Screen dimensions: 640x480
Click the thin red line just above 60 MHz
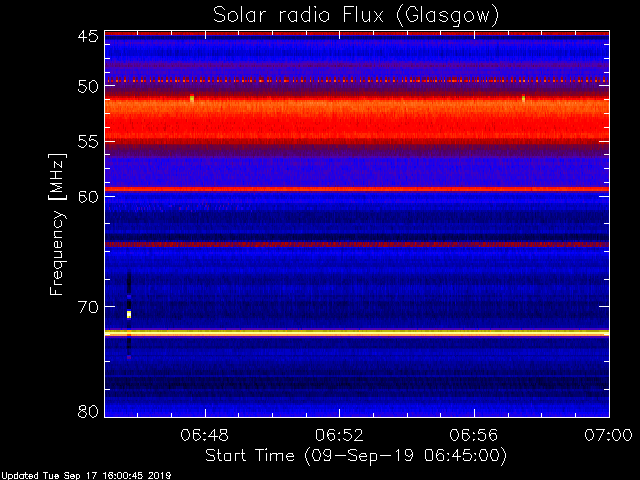pos(357,189)
